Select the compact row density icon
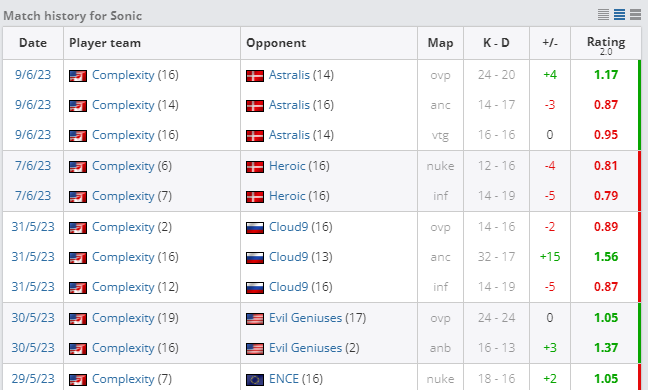This screenshot has width=648, height=390. pos(603,14)
